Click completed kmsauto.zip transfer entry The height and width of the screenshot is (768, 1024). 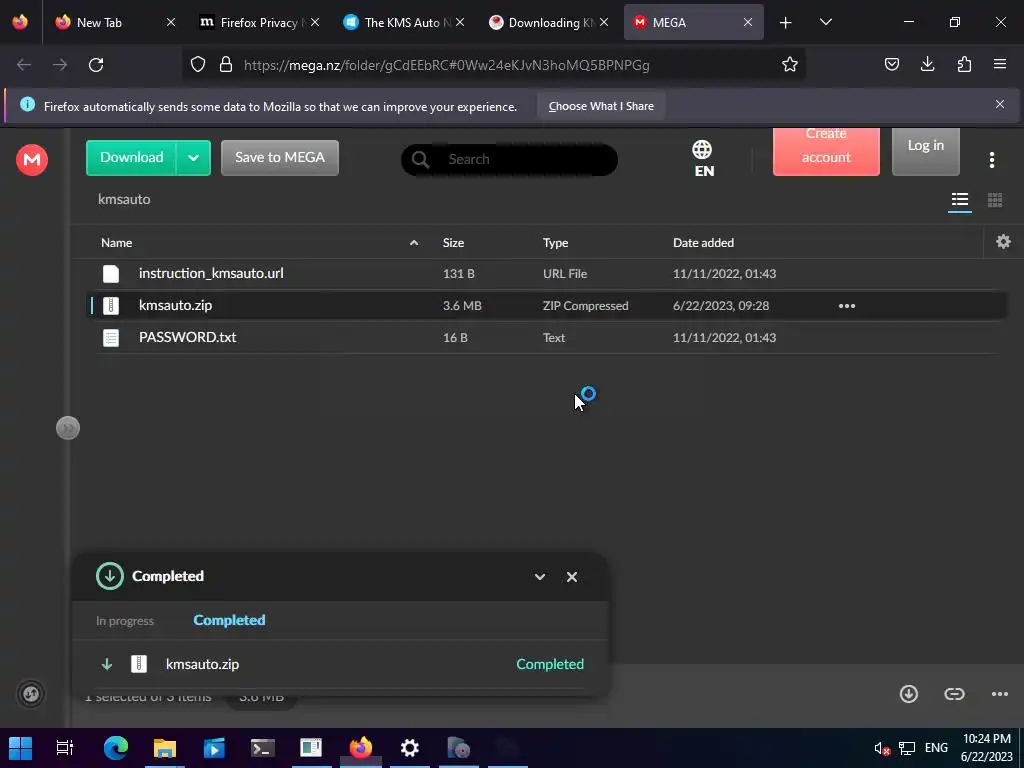pyautogui.click(x=341, y=664)
